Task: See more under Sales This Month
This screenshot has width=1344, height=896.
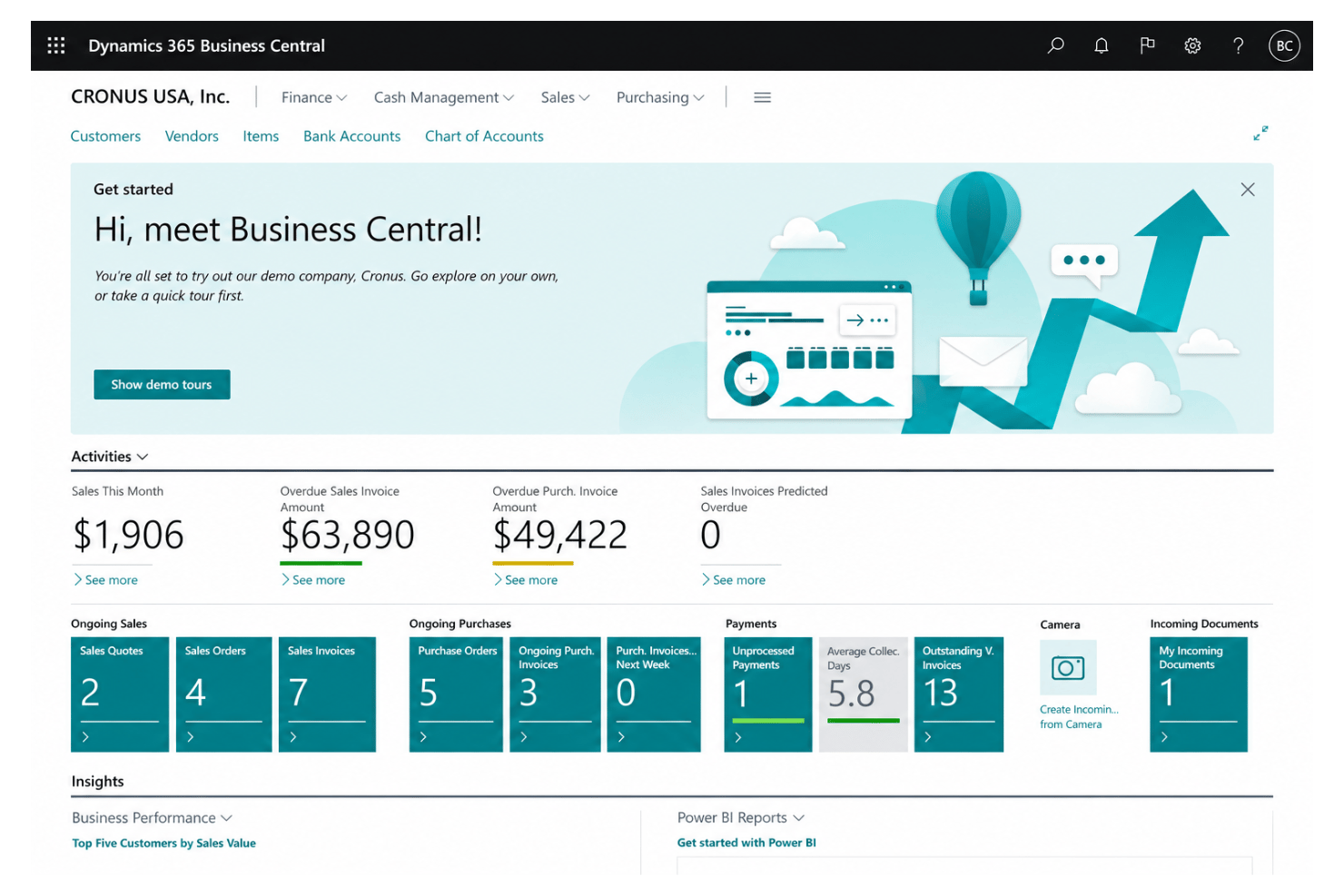Action: click(x=105, y=580)
